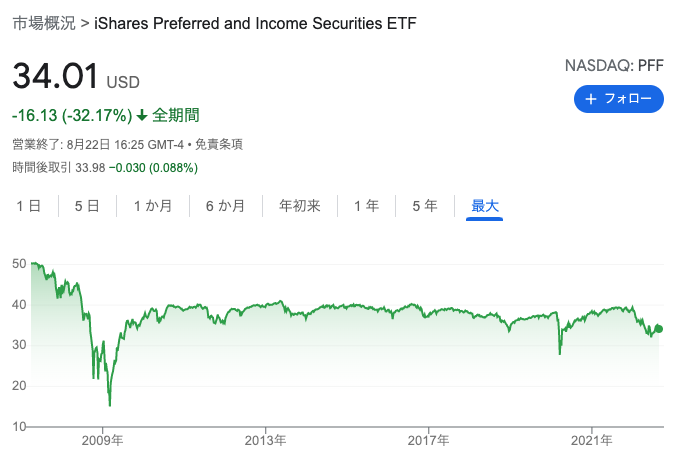Open the 5年 range view
The image size is (693, 458).
click(x=425, y=206)
